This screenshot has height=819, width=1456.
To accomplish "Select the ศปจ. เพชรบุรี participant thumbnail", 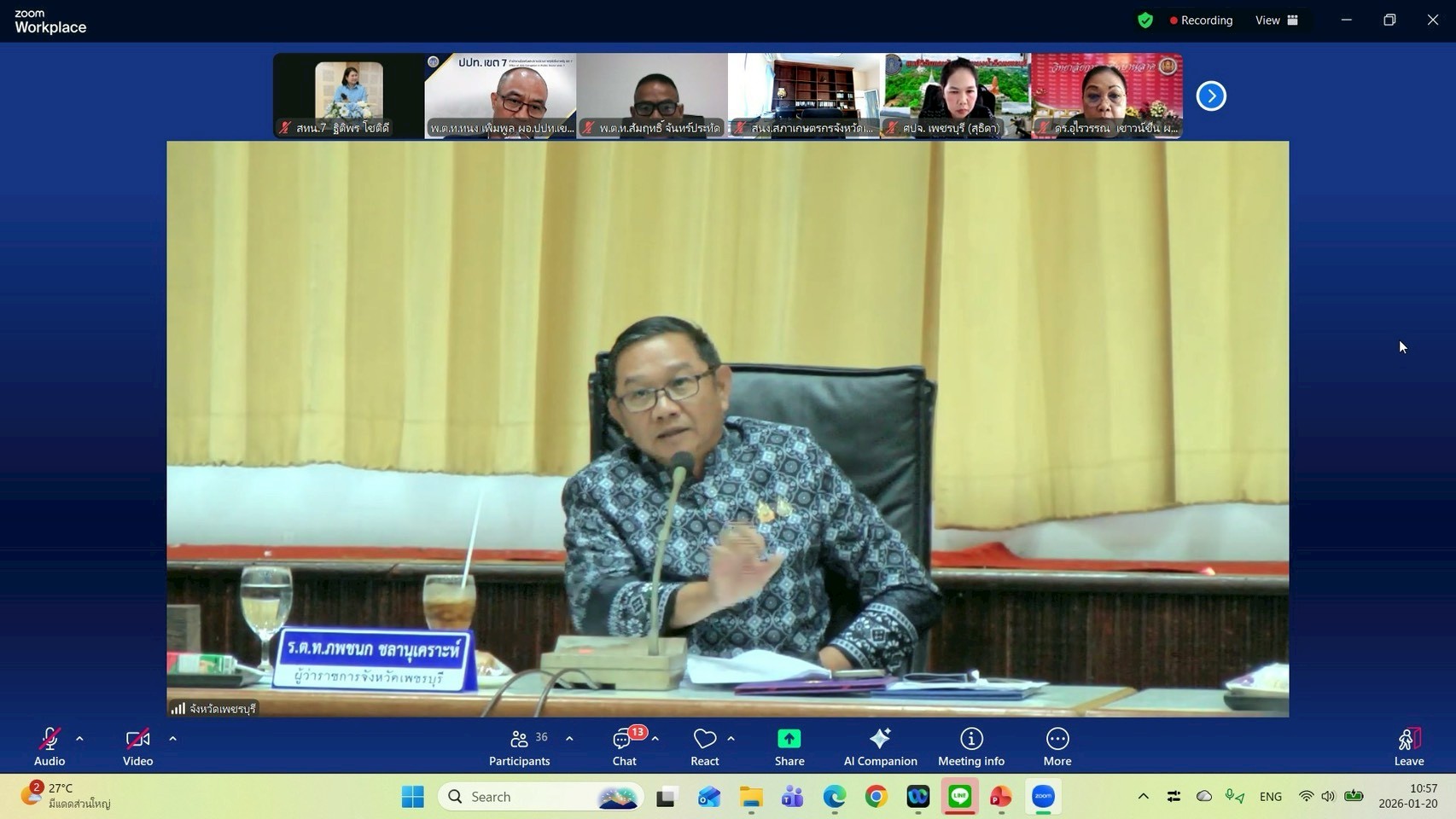I will point(955,96).
